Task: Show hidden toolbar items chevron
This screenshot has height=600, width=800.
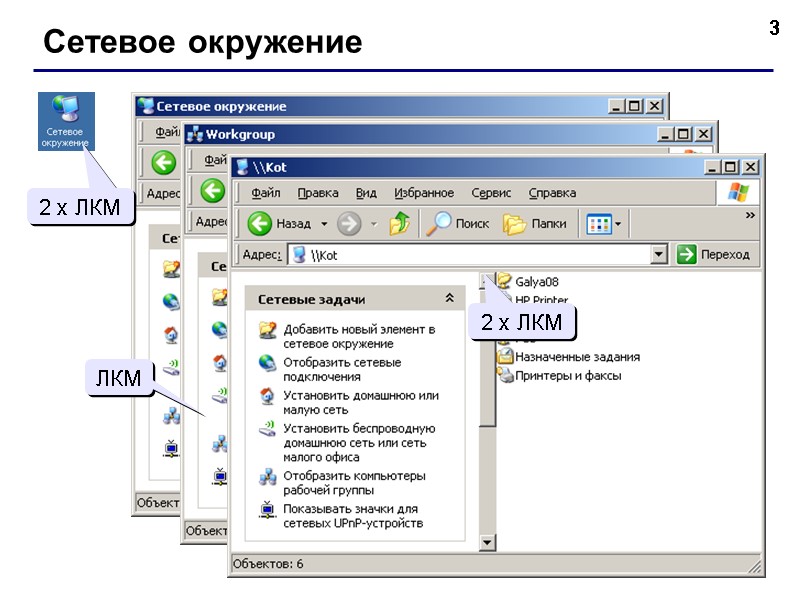Action: pyautogui.click(x=750, y=215)
